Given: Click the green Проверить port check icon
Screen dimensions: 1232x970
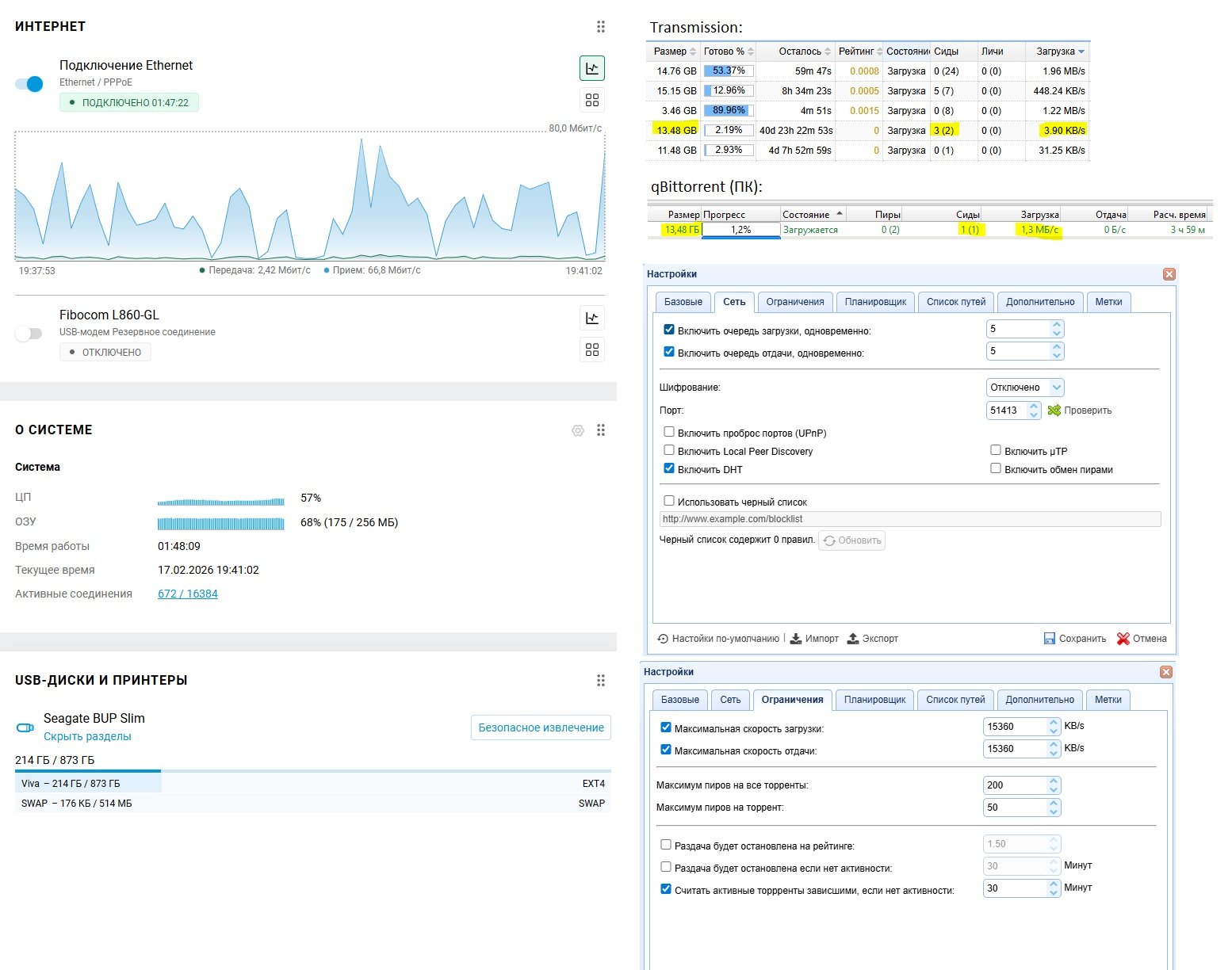Looking at the screenshot, I should pos(1054,411).
